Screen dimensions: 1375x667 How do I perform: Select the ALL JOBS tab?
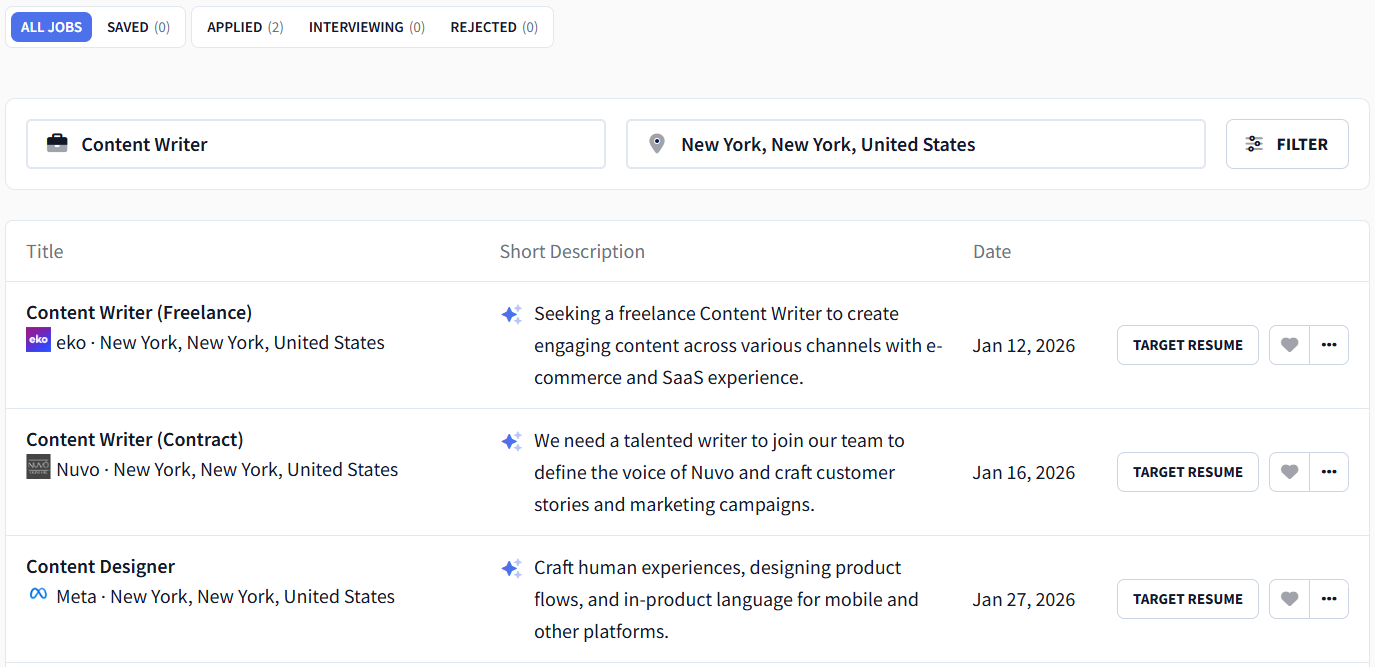coord(51,27)
